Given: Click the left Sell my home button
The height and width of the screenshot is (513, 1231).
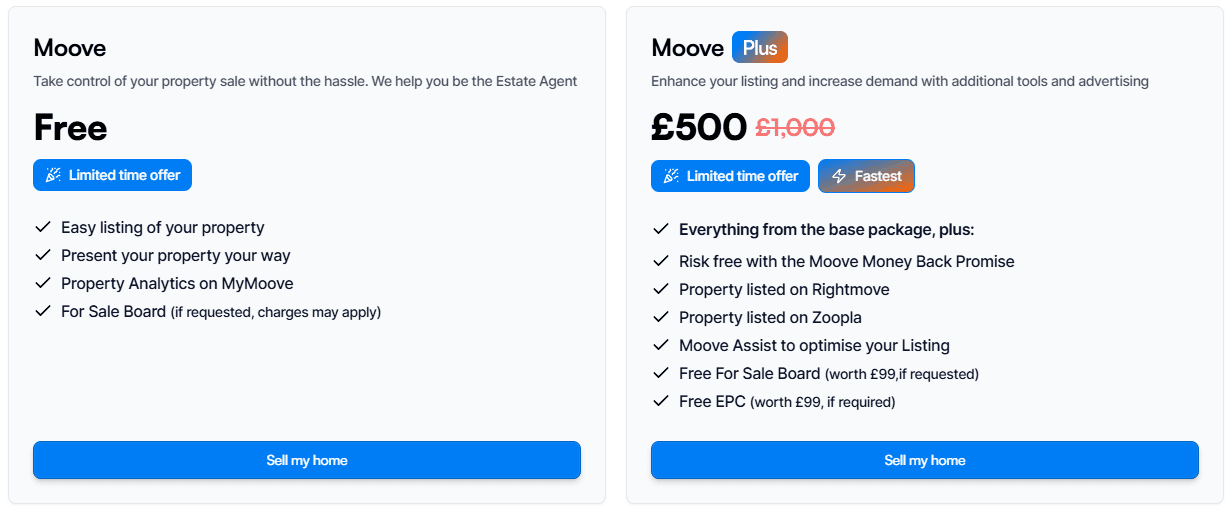Looking at the screenshot, I should pos(307,460).
